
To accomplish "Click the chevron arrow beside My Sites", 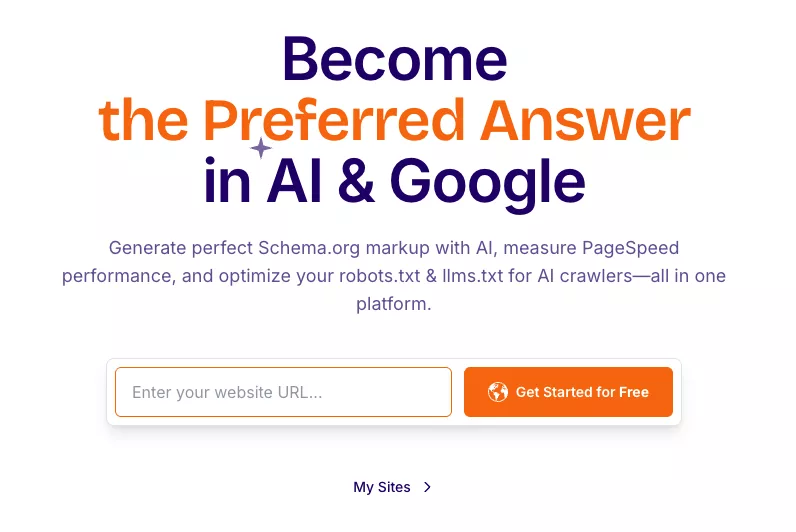I will click(428, 487).
